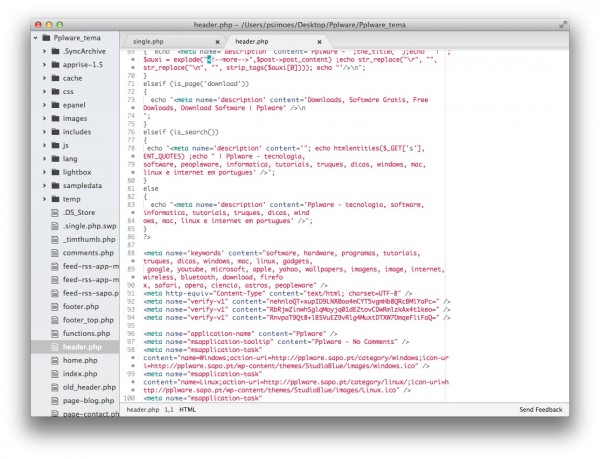
Task: Toggle fullscreen with the title bar arrows icon
Action: click(x=562, y=25)
